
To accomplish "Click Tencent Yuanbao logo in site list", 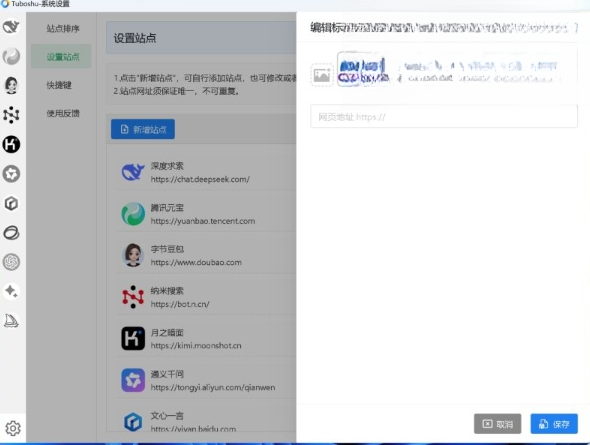I will [x=133, y=214].
